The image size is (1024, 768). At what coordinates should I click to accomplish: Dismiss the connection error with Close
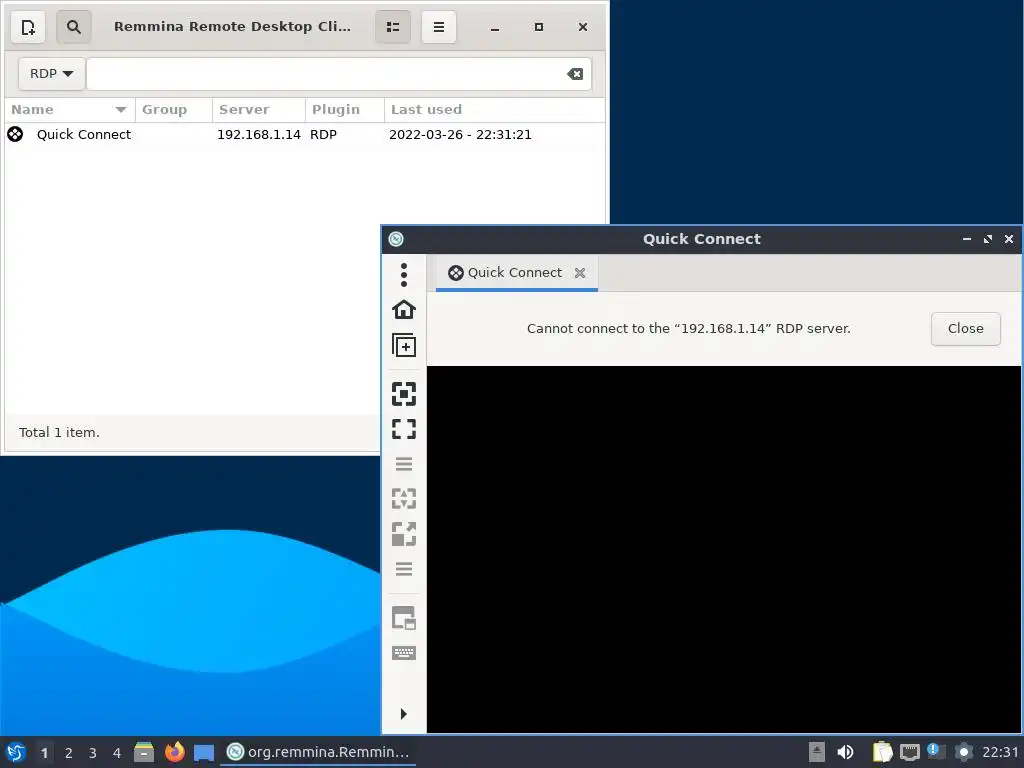coord(965,328)
